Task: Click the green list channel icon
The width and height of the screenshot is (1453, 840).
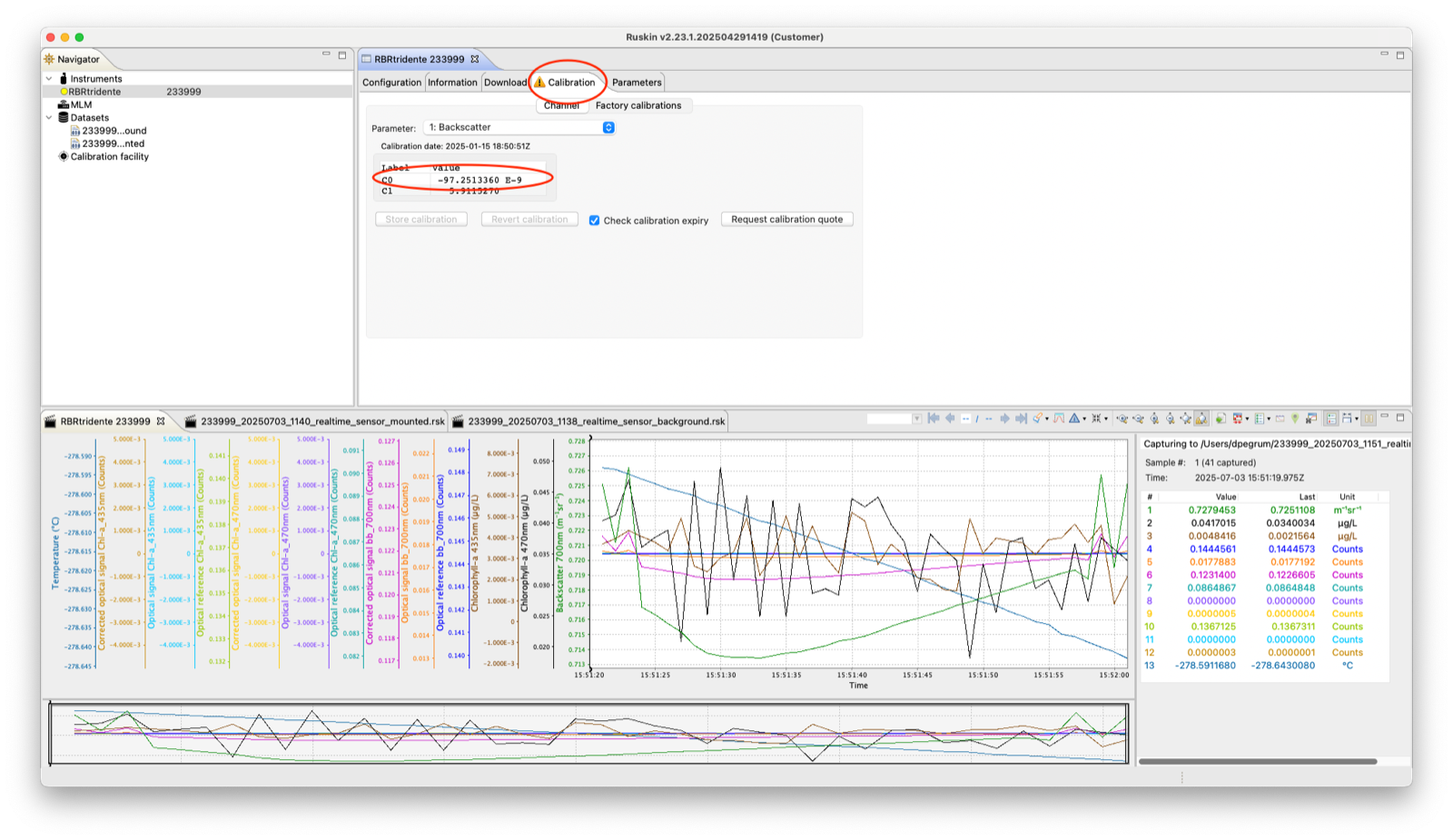Action: (1260, 419)
